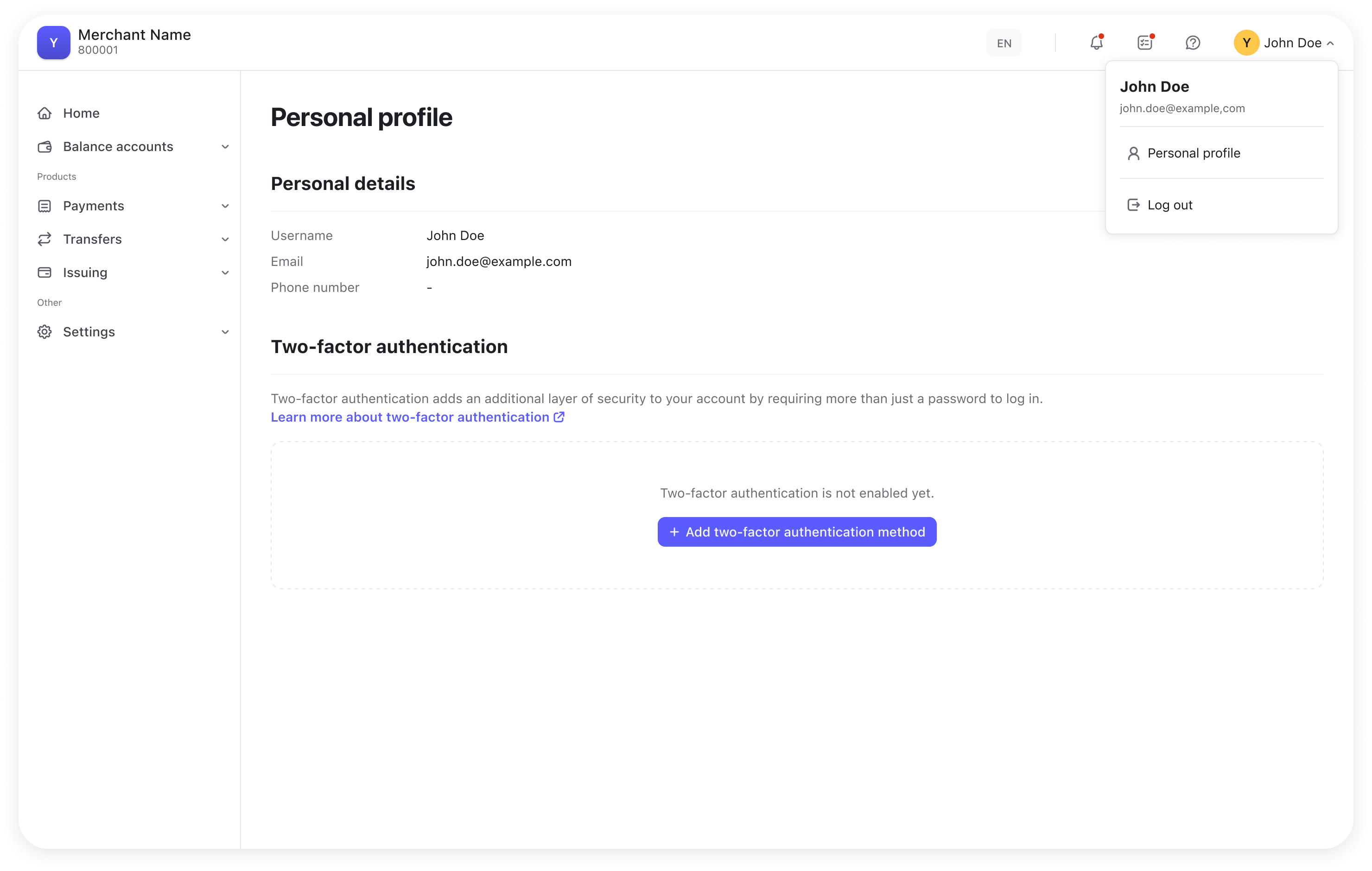Choose Log out from the account menu
Screen dimensions: 1372x871
coord(1170,204)
